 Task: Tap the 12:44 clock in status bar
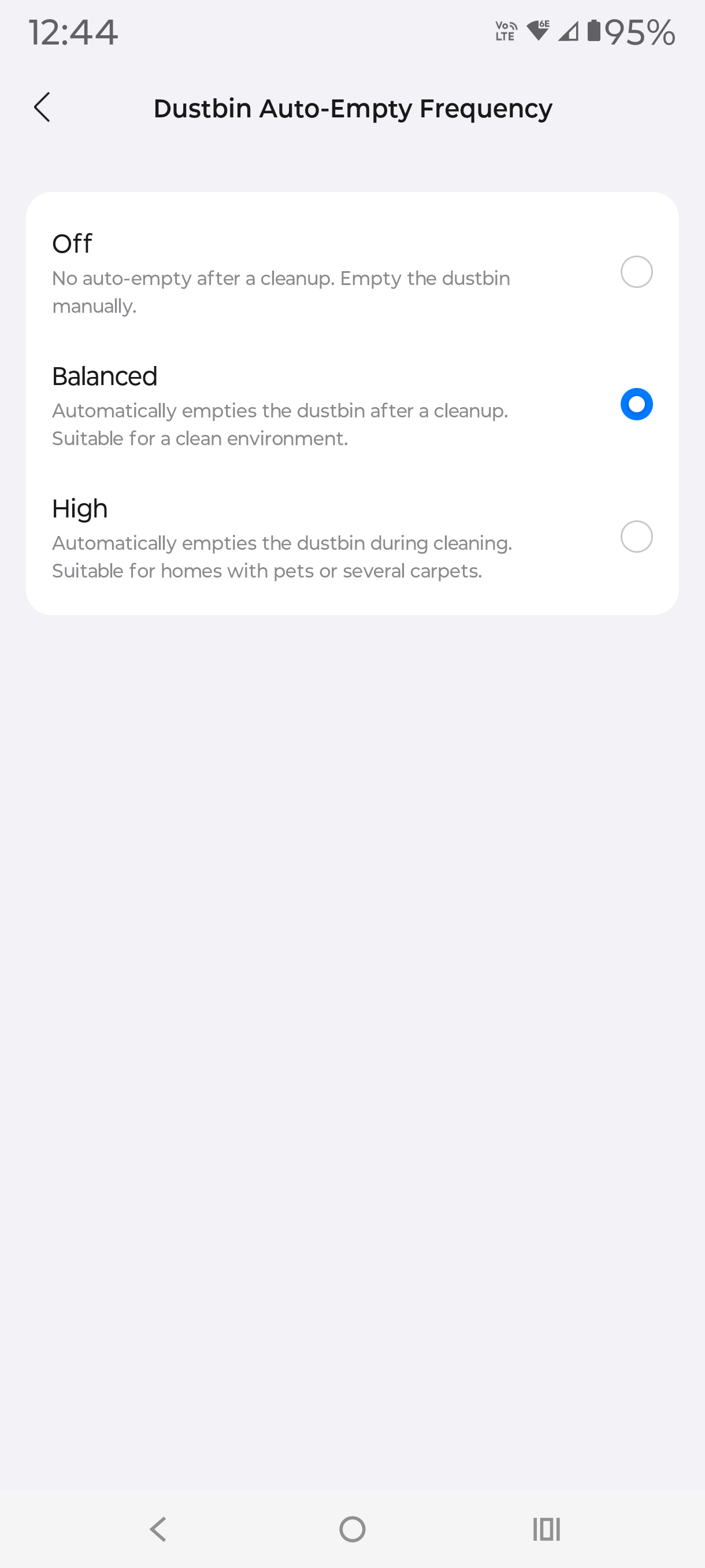click(73, 32)
